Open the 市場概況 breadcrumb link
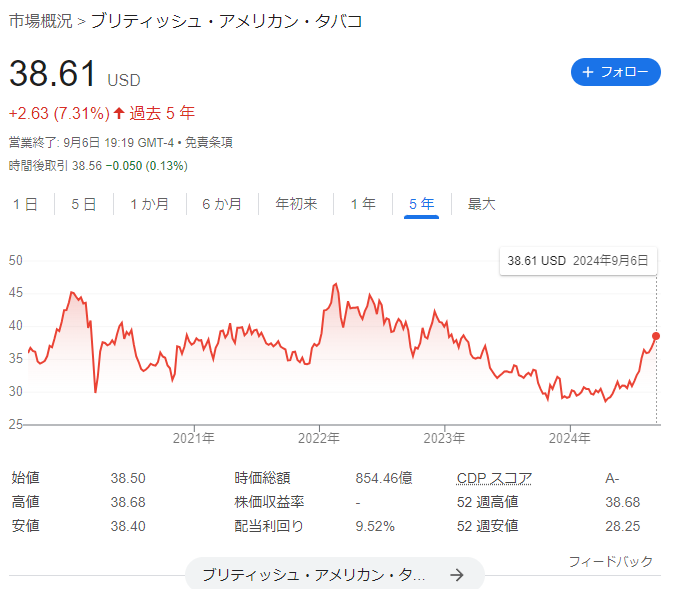The image size is (690, 589). click(x=40, y=21)
